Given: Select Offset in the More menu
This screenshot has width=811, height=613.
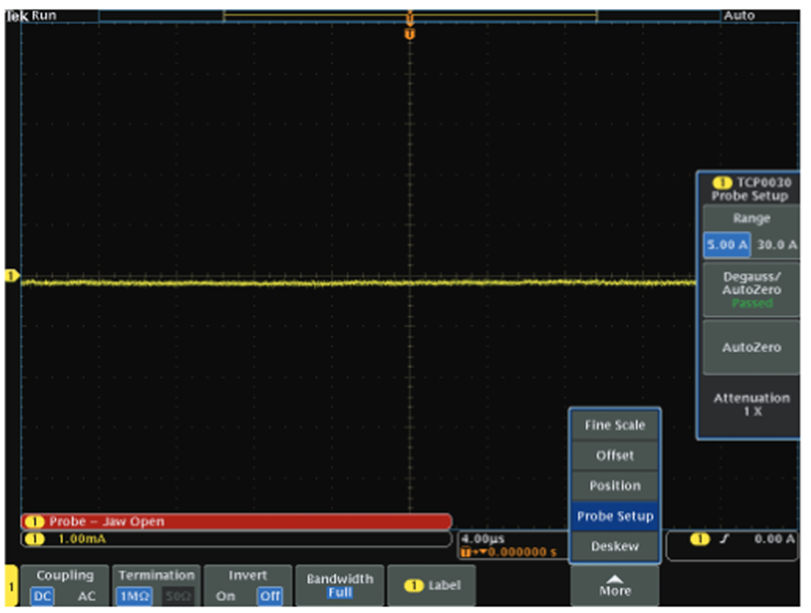Looking at the screenshot, I should tap(614, 455).
